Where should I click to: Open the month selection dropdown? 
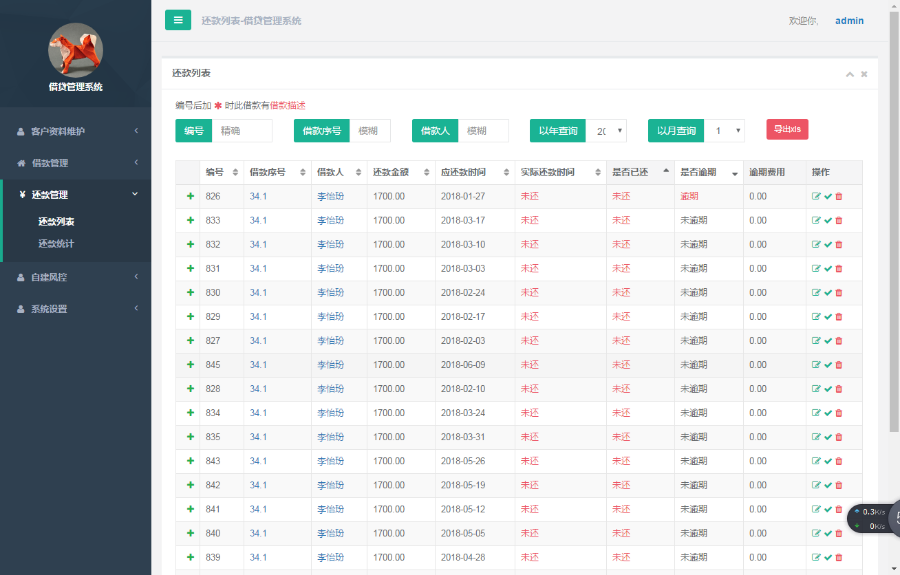coord(724,131)
